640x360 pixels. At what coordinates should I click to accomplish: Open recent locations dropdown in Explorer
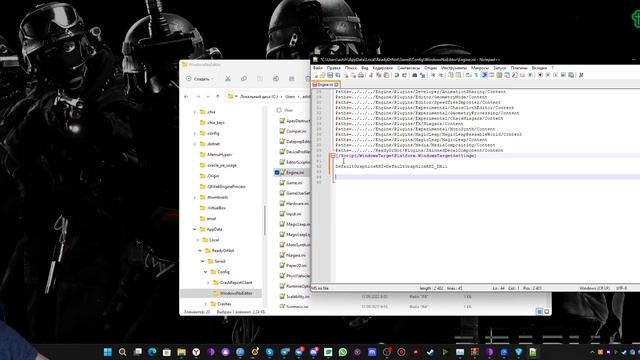pos(208,97)
